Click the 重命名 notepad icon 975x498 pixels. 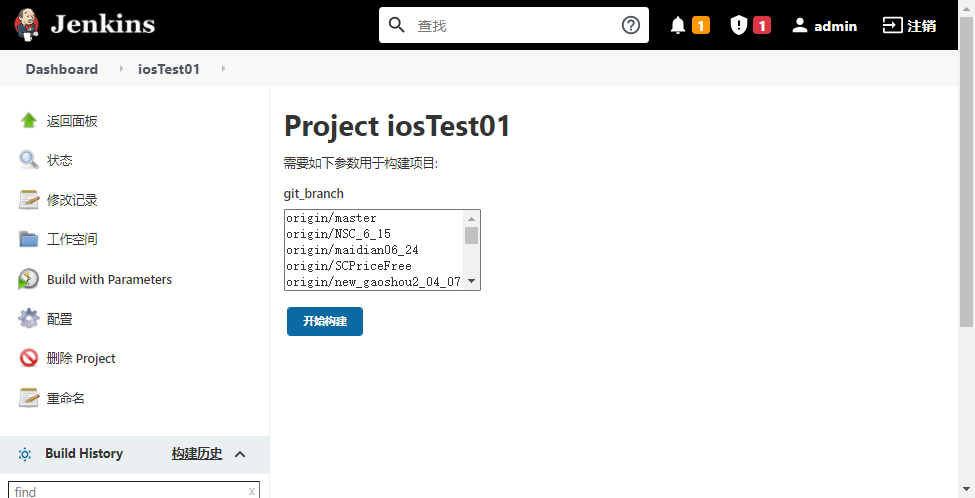[29, 398]
